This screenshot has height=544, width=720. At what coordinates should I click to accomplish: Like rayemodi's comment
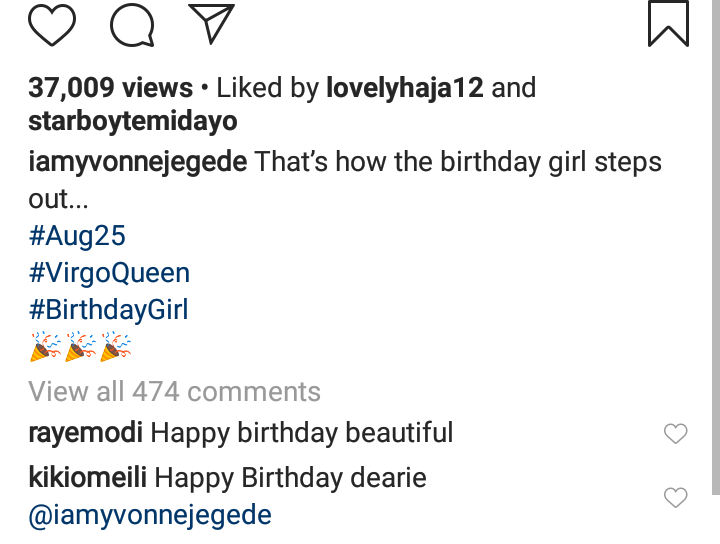click(676, 434)
